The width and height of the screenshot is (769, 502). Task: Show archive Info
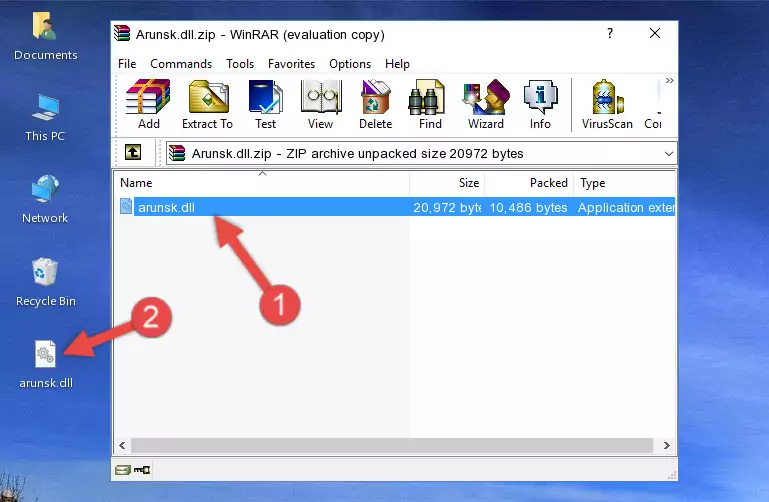(x=540, y=104)
